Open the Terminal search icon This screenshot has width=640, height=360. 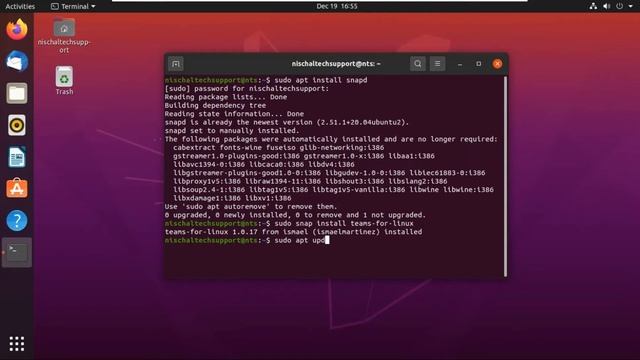click(418, 64)
